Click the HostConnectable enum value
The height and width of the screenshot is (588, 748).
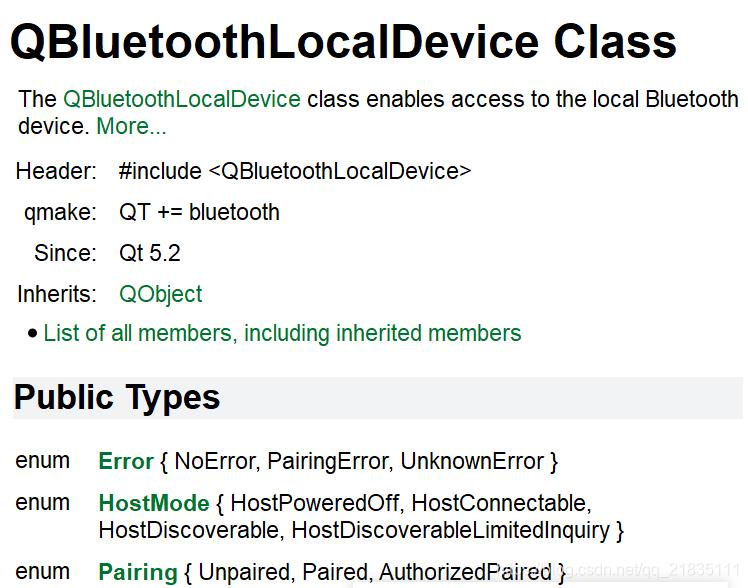498,503
